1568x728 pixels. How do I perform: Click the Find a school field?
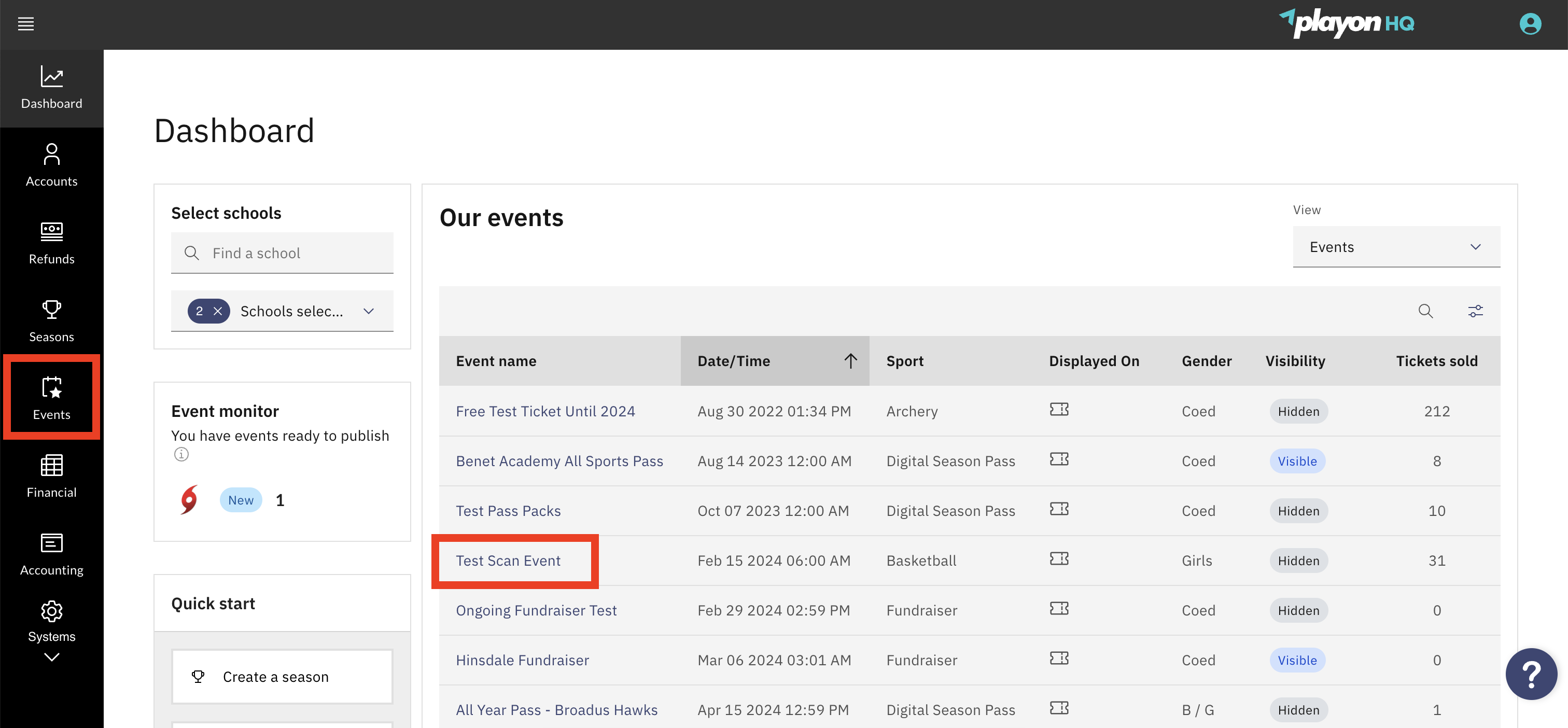282,253
